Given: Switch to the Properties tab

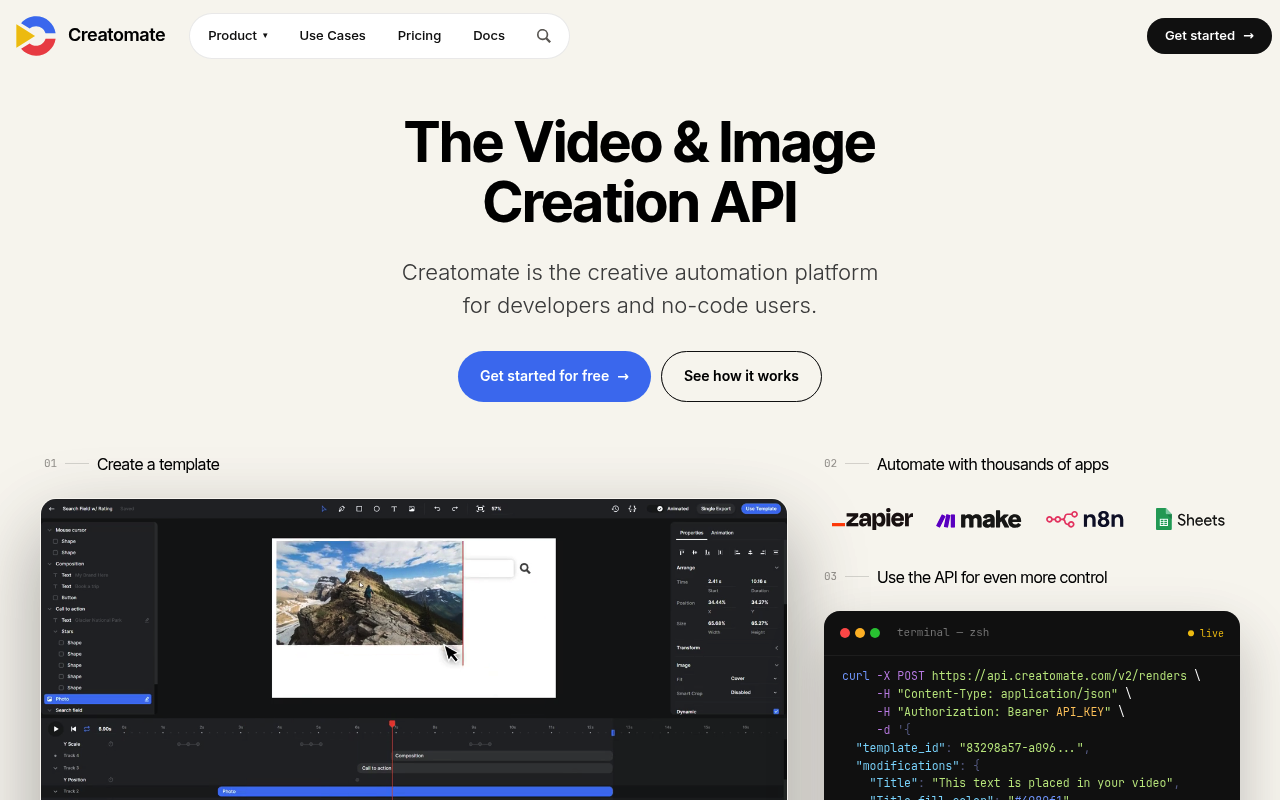Looking at the screenshot, I should coord(692,533).
